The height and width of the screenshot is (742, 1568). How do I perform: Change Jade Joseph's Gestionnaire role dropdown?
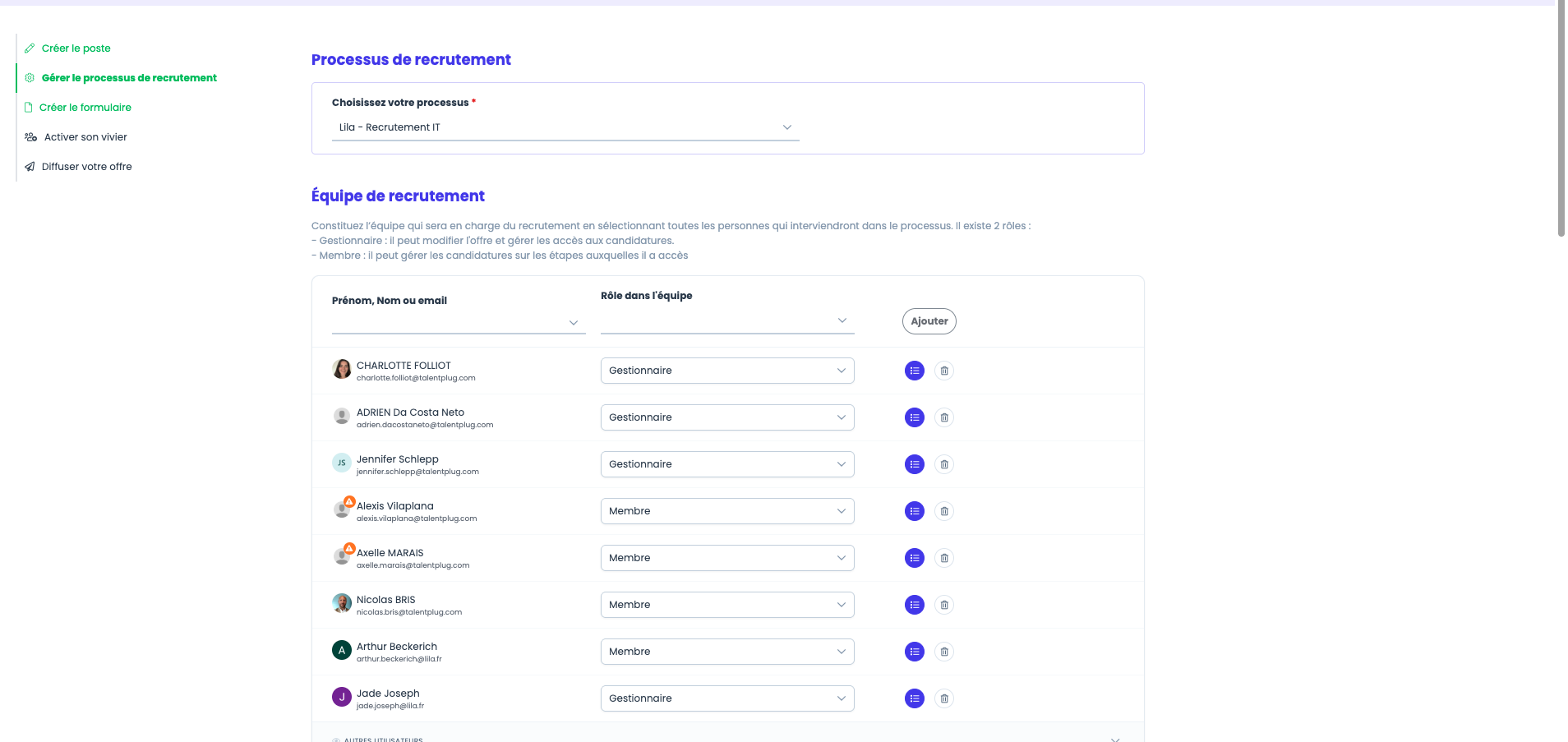727,698
